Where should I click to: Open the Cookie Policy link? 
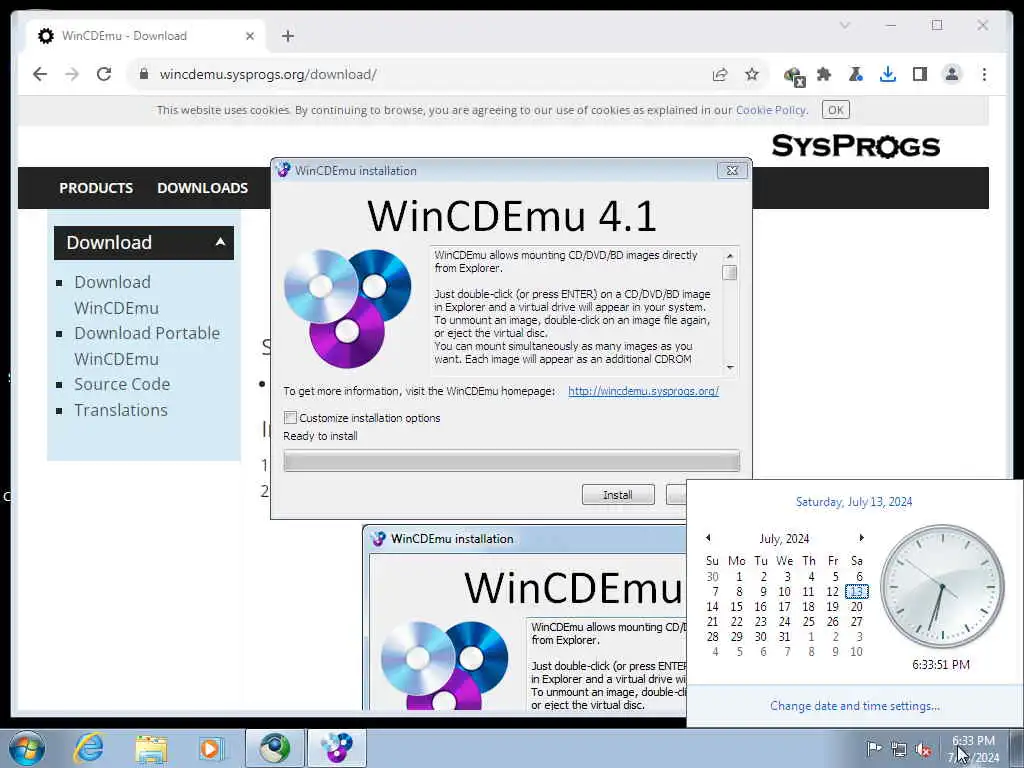pyautogui.click(x=771, y=110)
